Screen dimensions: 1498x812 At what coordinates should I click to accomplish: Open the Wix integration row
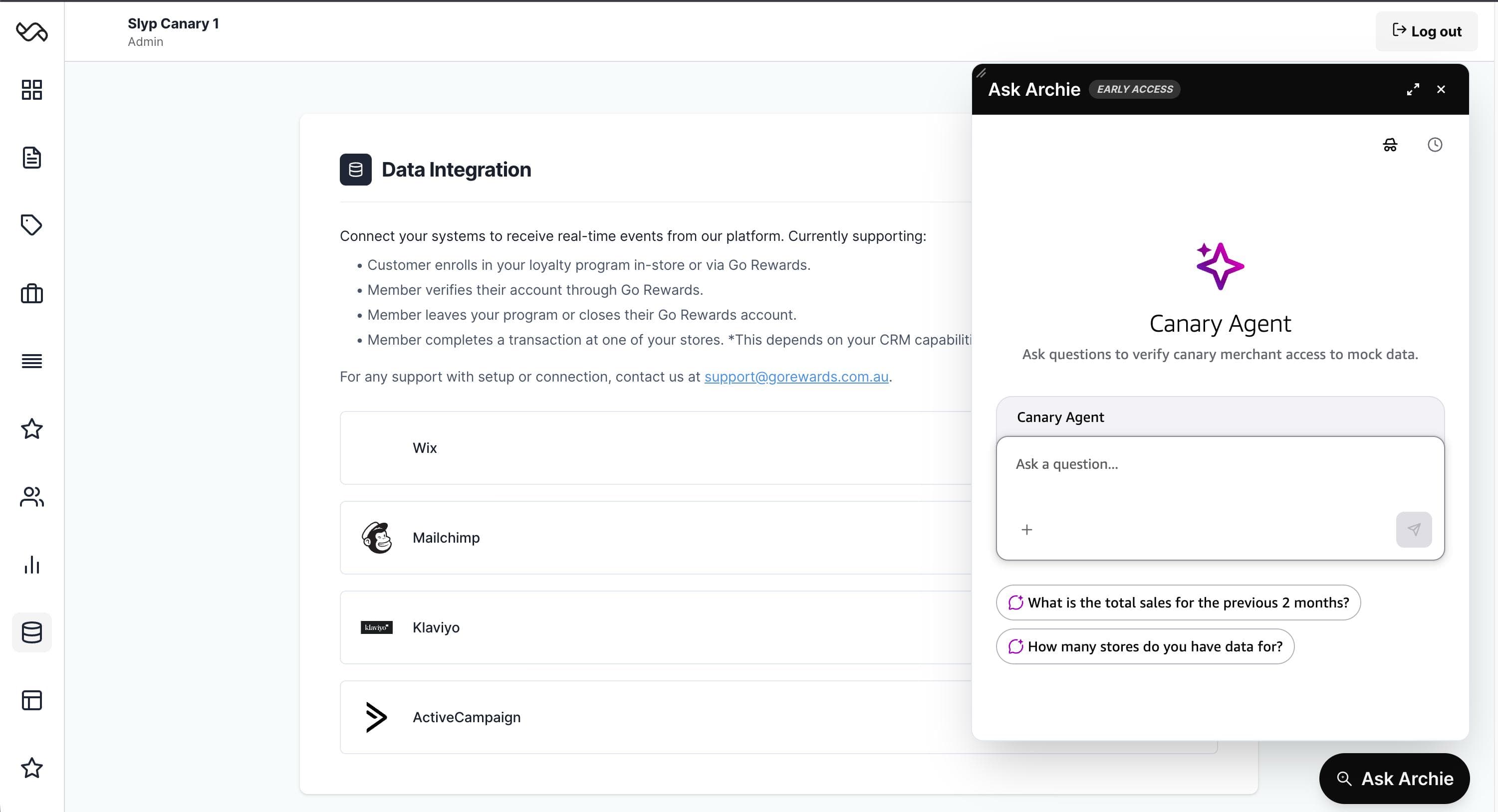[x=655, y=447]
